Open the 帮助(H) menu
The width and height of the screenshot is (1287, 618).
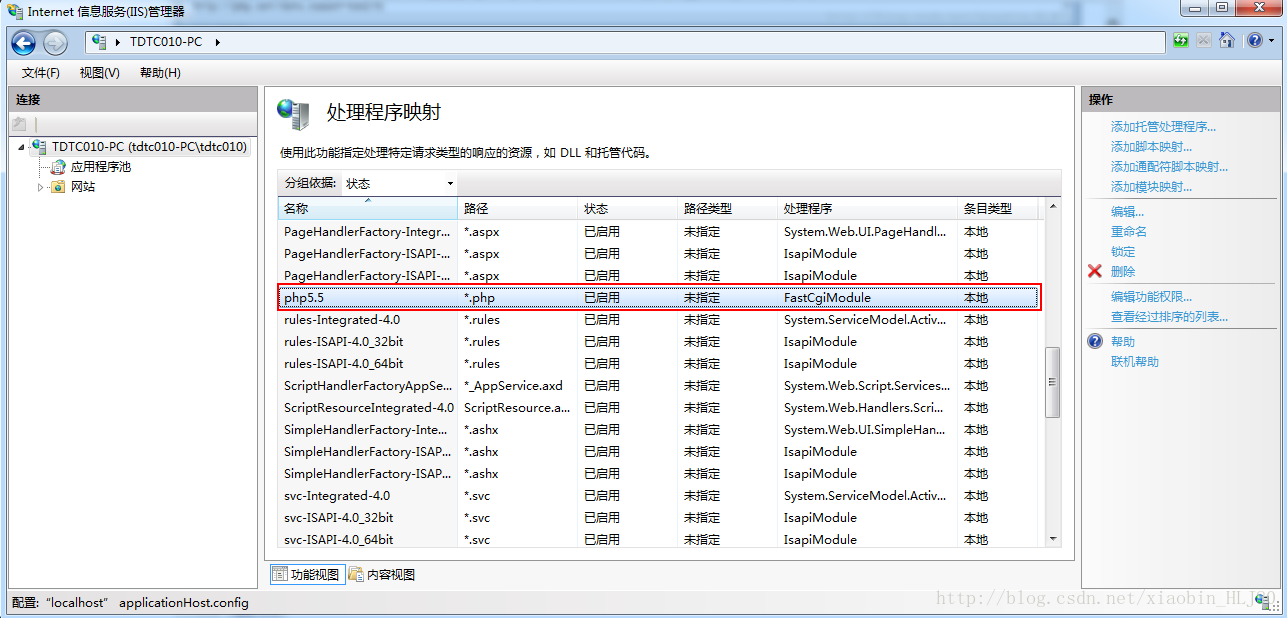(x=160, y=73)
